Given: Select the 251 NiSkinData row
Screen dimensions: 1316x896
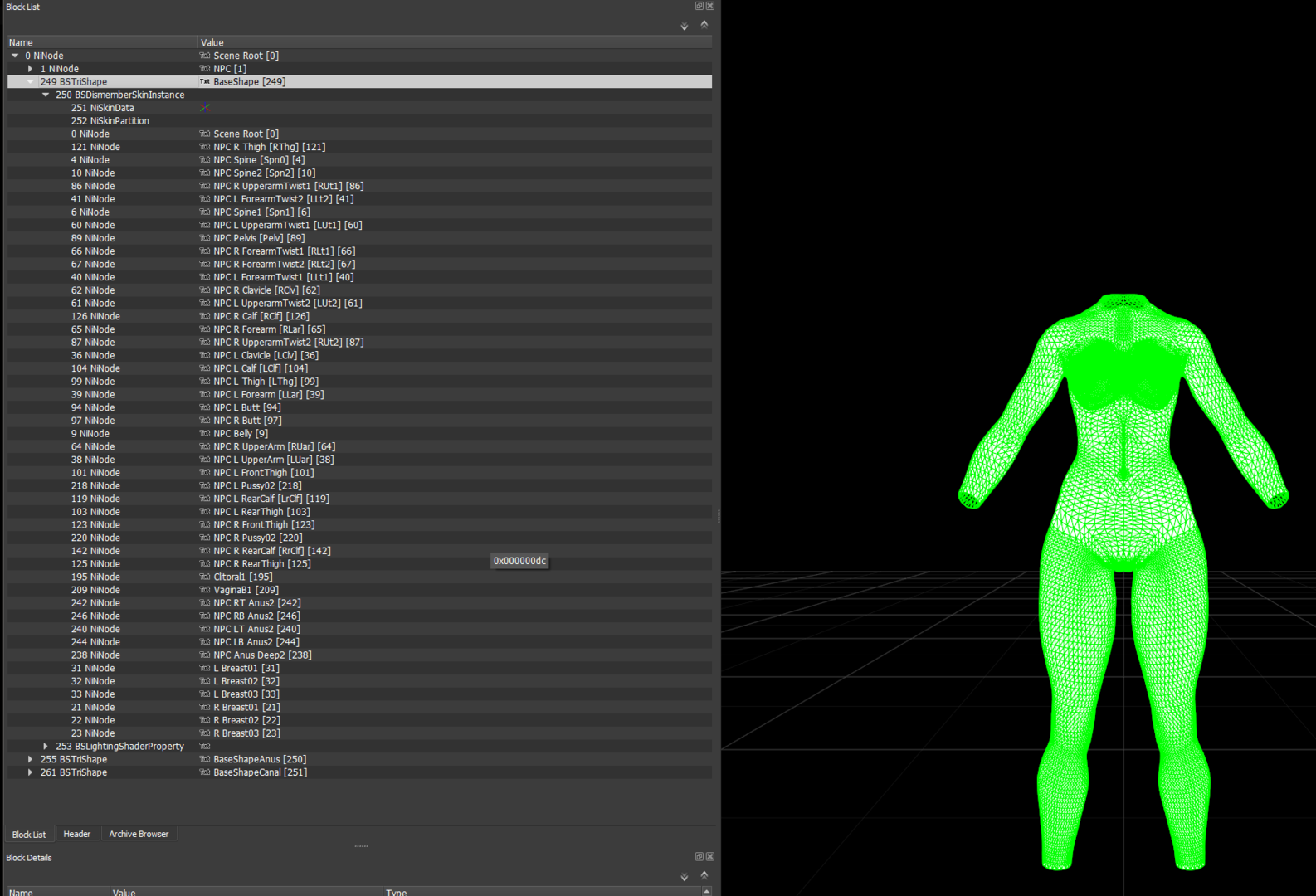Looking at the screenshot, I should coord(359,108).
